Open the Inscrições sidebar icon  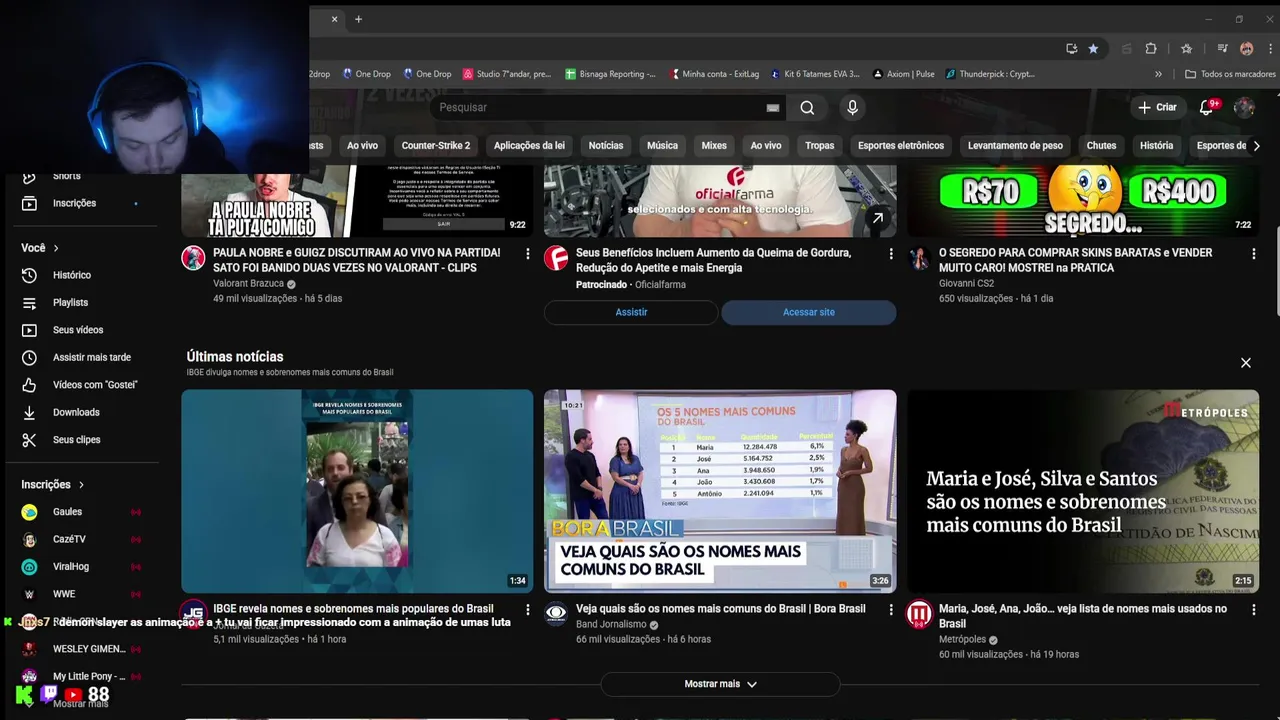[x=29, y=203]
